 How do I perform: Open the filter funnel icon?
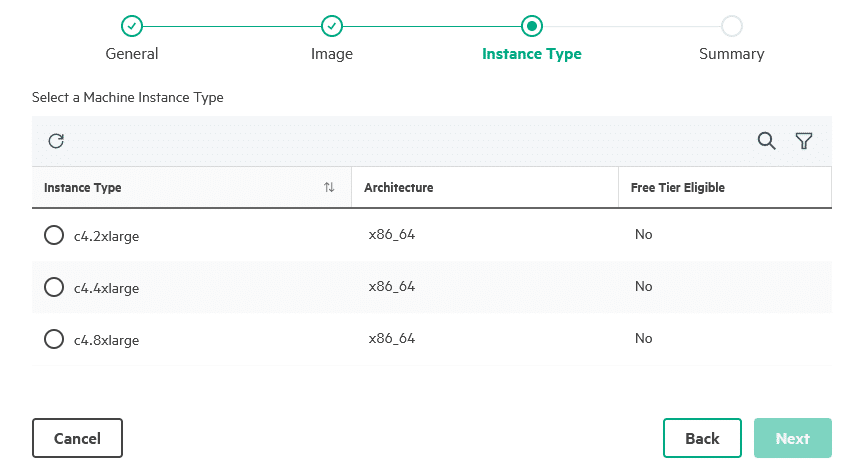(804, 141)
